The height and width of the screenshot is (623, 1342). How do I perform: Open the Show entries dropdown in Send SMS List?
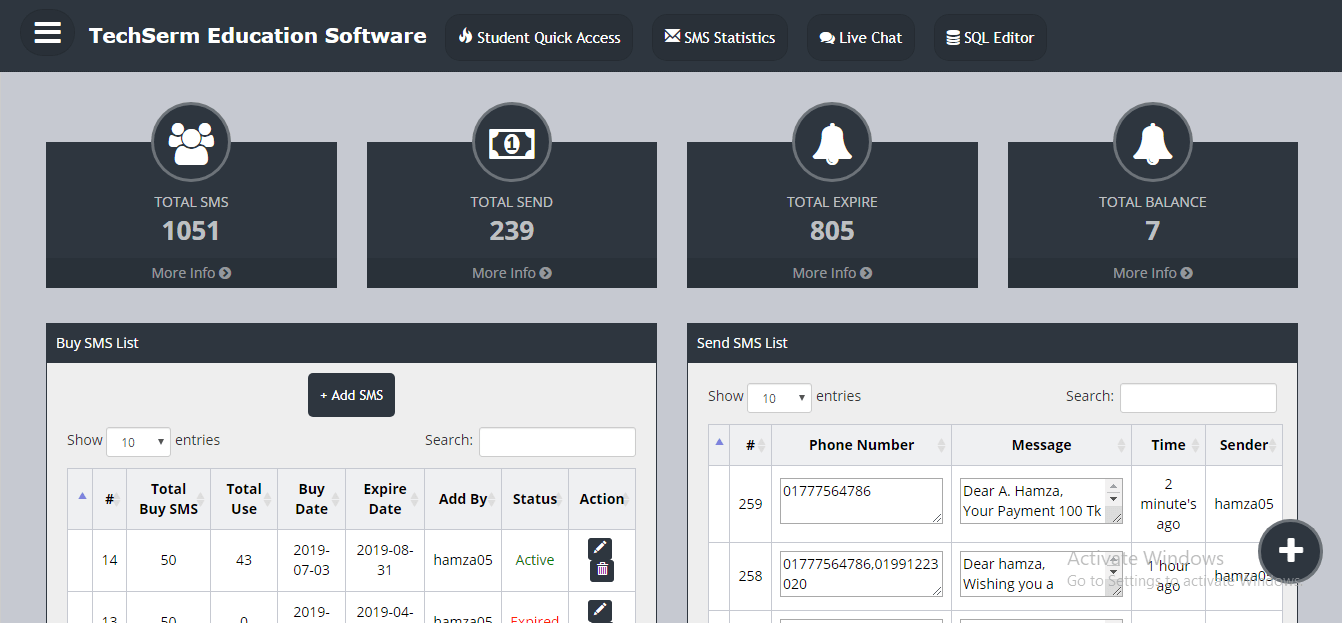(779, 397)
